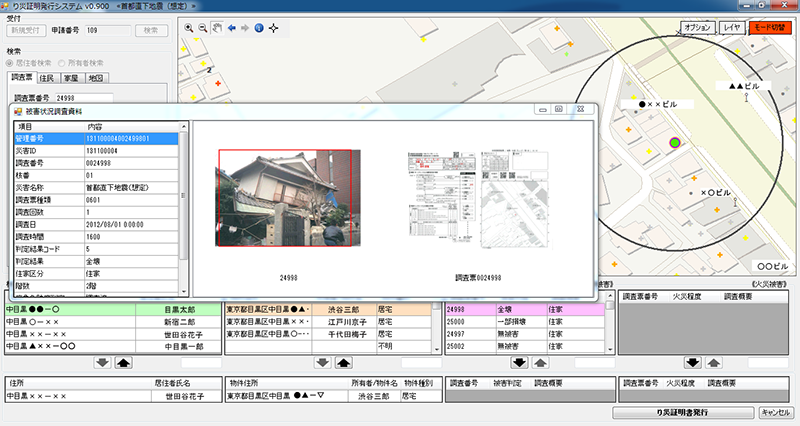The image size is (800, 426).
Task: Open the damaged house photo thumbnail
Action: coord(285,198)
